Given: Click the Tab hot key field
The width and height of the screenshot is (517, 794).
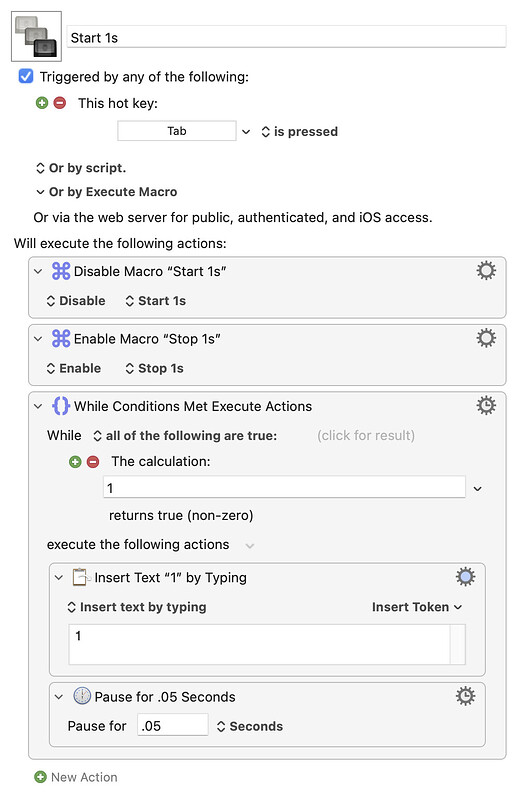Looking at the screenshot, I should click(x=177, y=131).
